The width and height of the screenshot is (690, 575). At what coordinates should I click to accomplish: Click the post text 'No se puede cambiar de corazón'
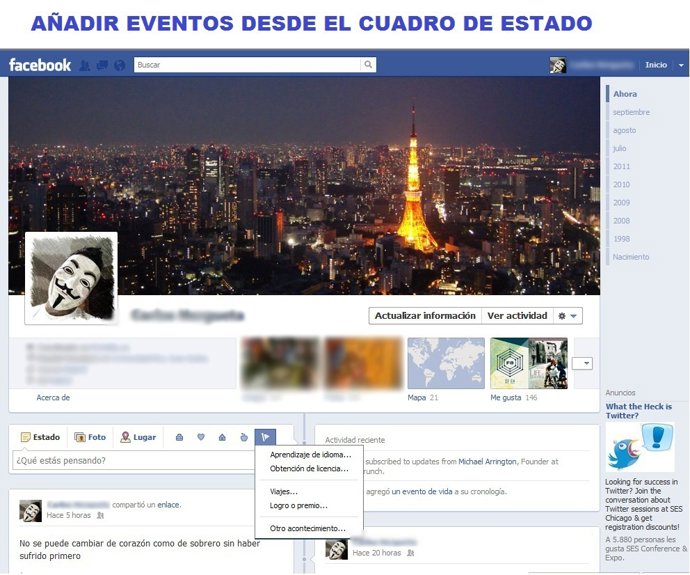(139, 549)
